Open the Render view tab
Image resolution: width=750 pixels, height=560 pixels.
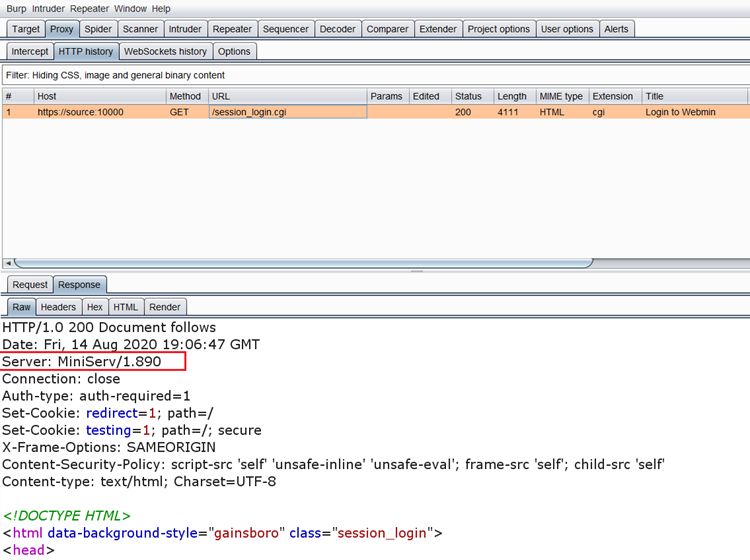point(165,307)
